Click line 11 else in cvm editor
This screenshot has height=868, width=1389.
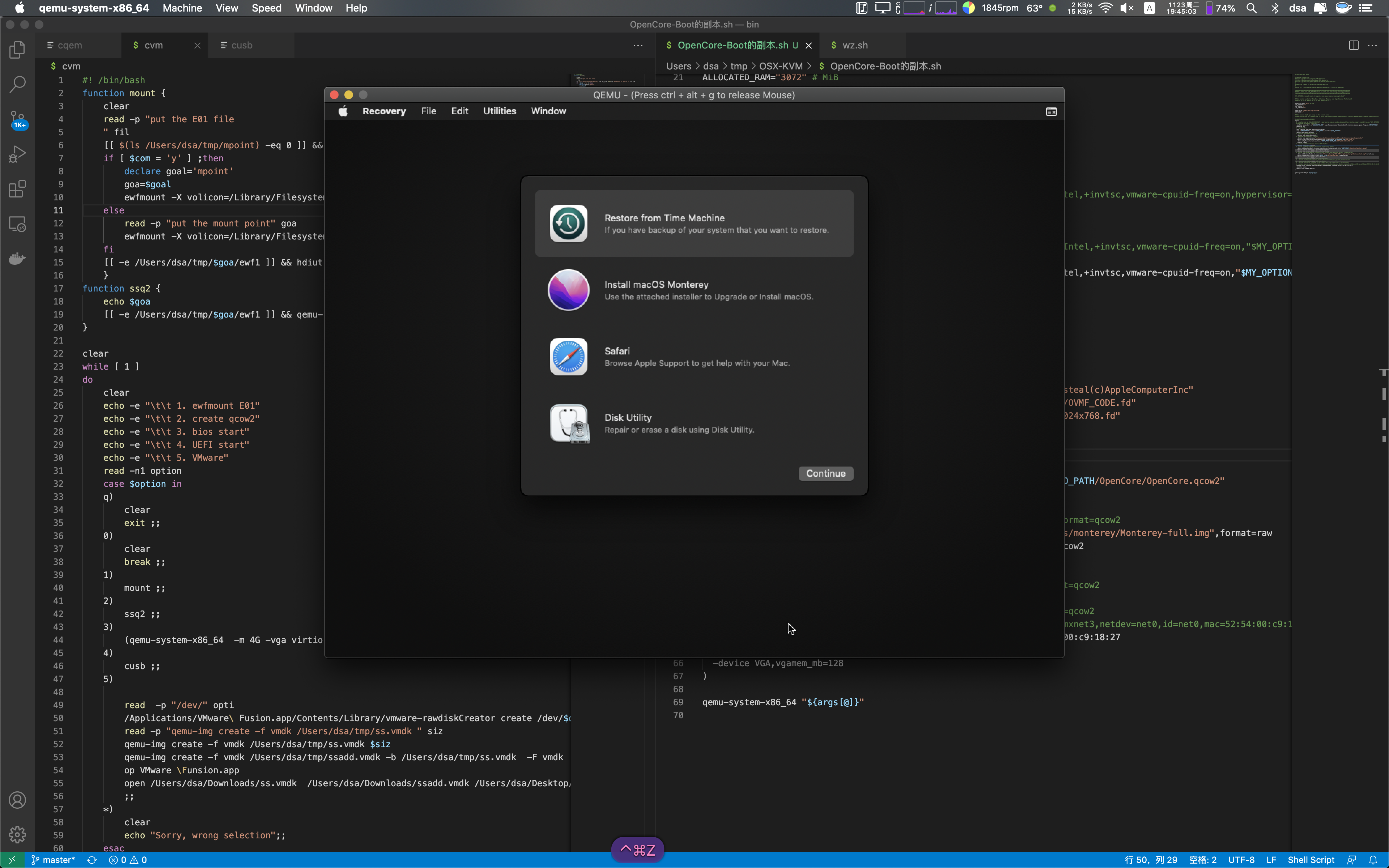114,210
